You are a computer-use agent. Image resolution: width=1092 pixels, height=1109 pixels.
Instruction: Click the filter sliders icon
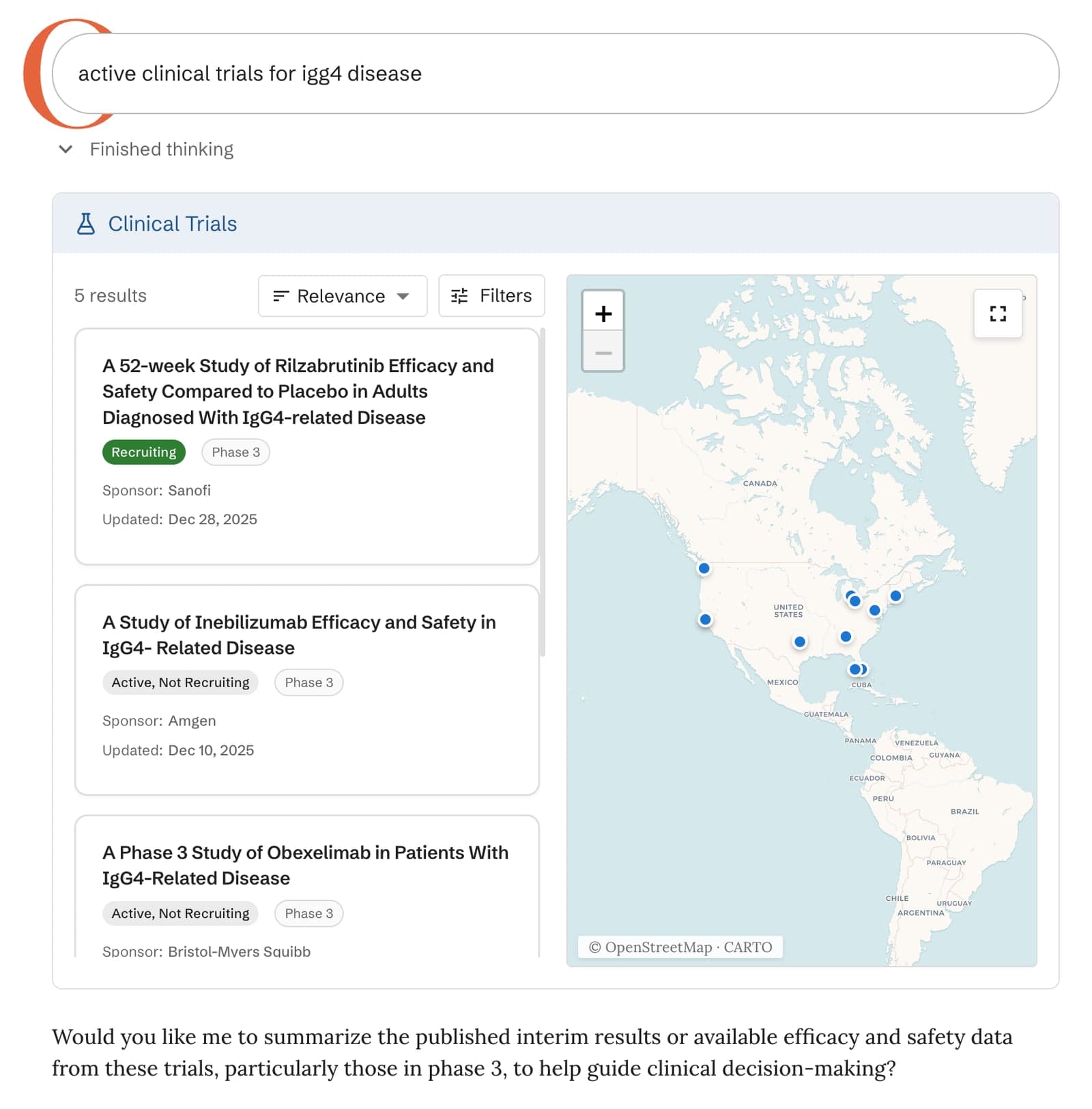[x=459, y=296]
